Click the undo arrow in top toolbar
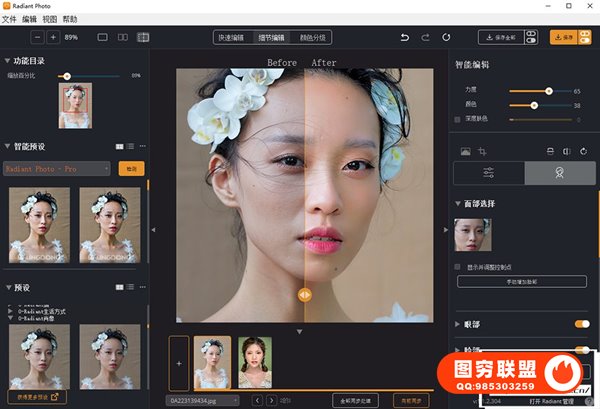Viewport: 600px width, 409px height. [x=404, y=37]
